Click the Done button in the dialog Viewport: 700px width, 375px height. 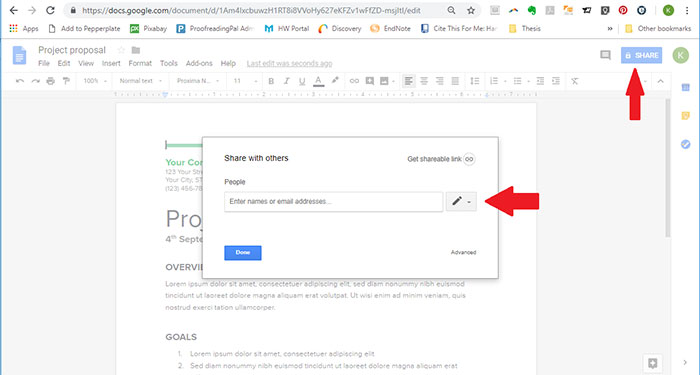(243, 253)
